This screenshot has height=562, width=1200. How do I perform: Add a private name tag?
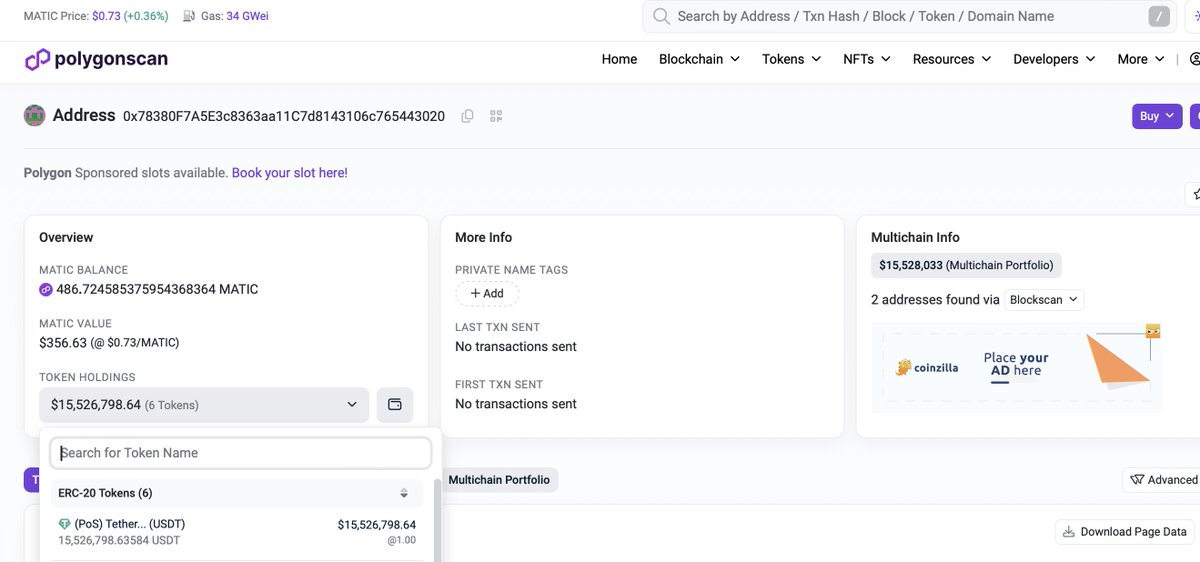[487, 293]
